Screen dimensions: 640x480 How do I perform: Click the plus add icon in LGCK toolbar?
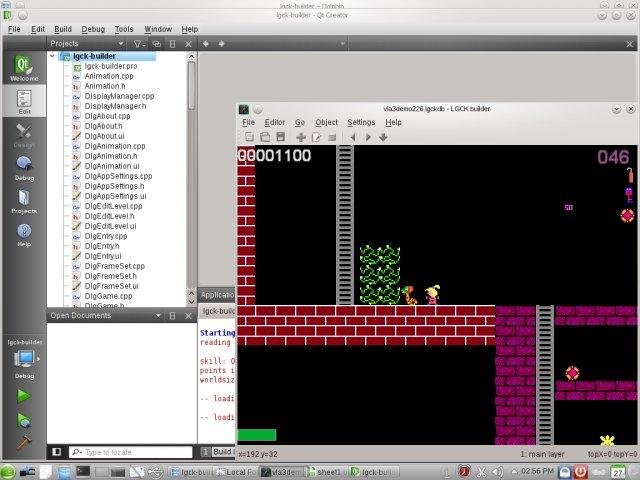coord(301,137)
